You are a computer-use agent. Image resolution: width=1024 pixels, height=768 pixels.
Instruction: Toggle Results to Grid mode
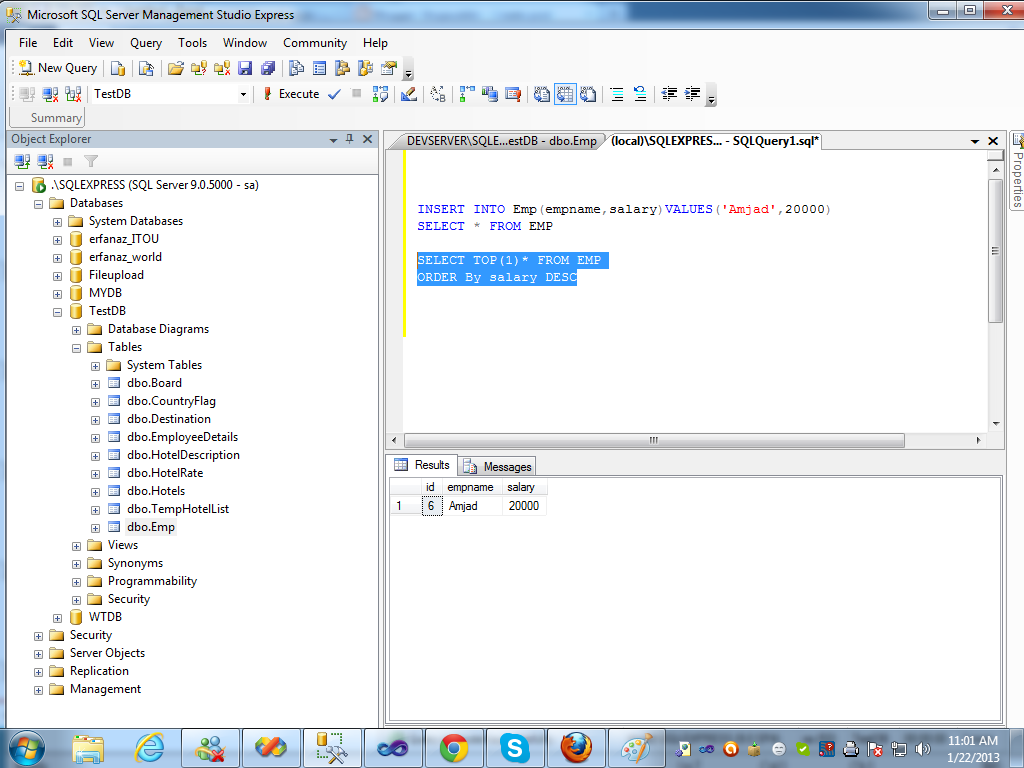(x=565, y=94)
